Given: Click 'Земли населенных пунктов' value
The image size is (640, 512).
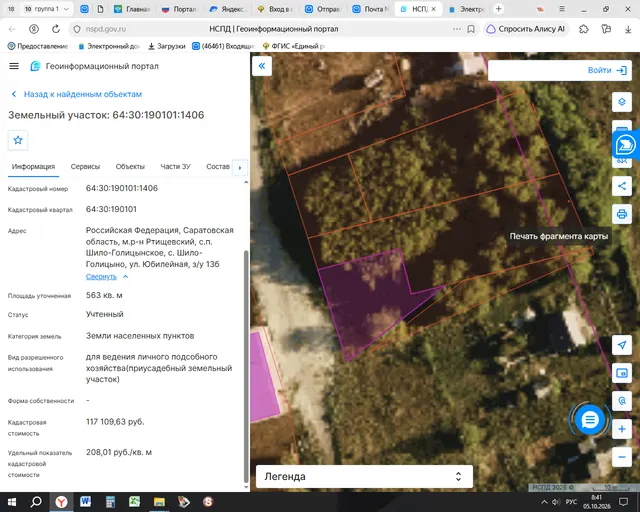Looking at the screenshot, I should [140, 336].
